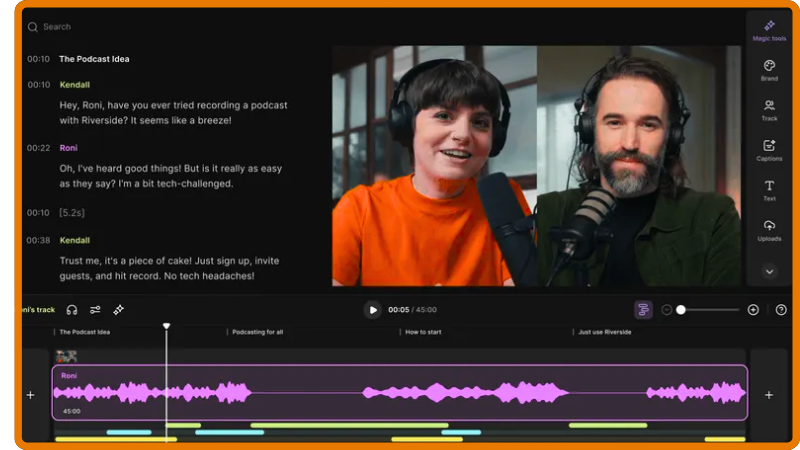Screen dimensions: 800x450
Task: Add clip with plus at timeline right
Action: coord(769,395)
